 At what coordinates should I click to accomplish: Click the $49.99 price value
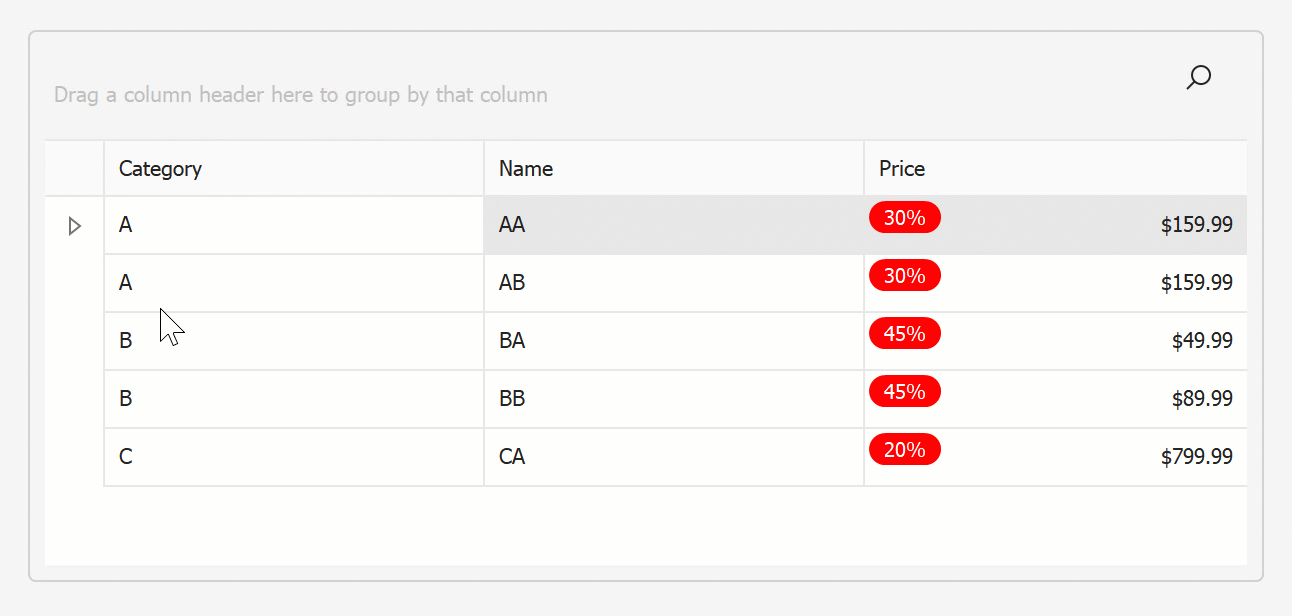pos(1202,341)
